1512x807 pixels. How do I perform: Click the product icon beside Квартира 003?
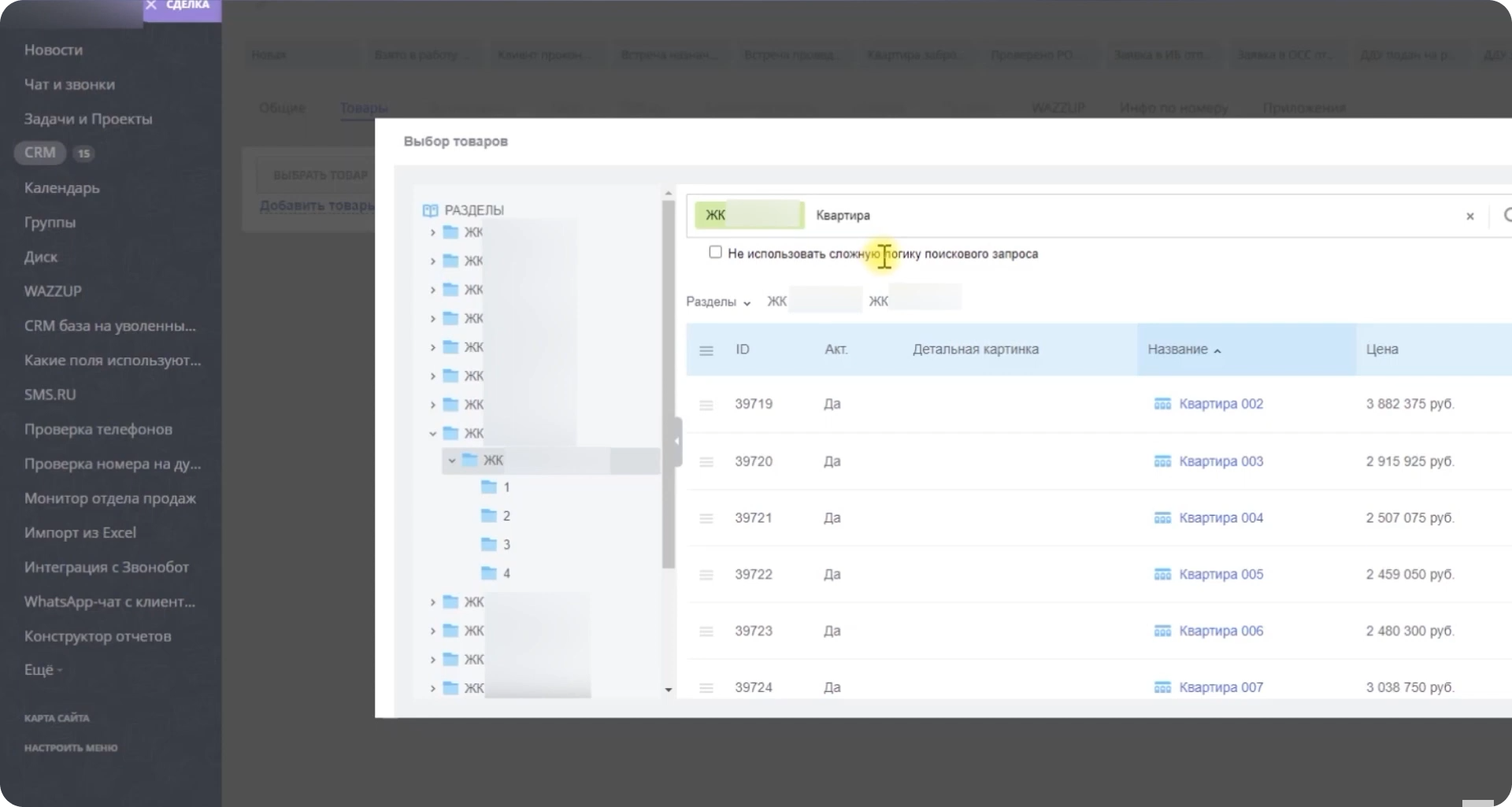(1162, 461)
